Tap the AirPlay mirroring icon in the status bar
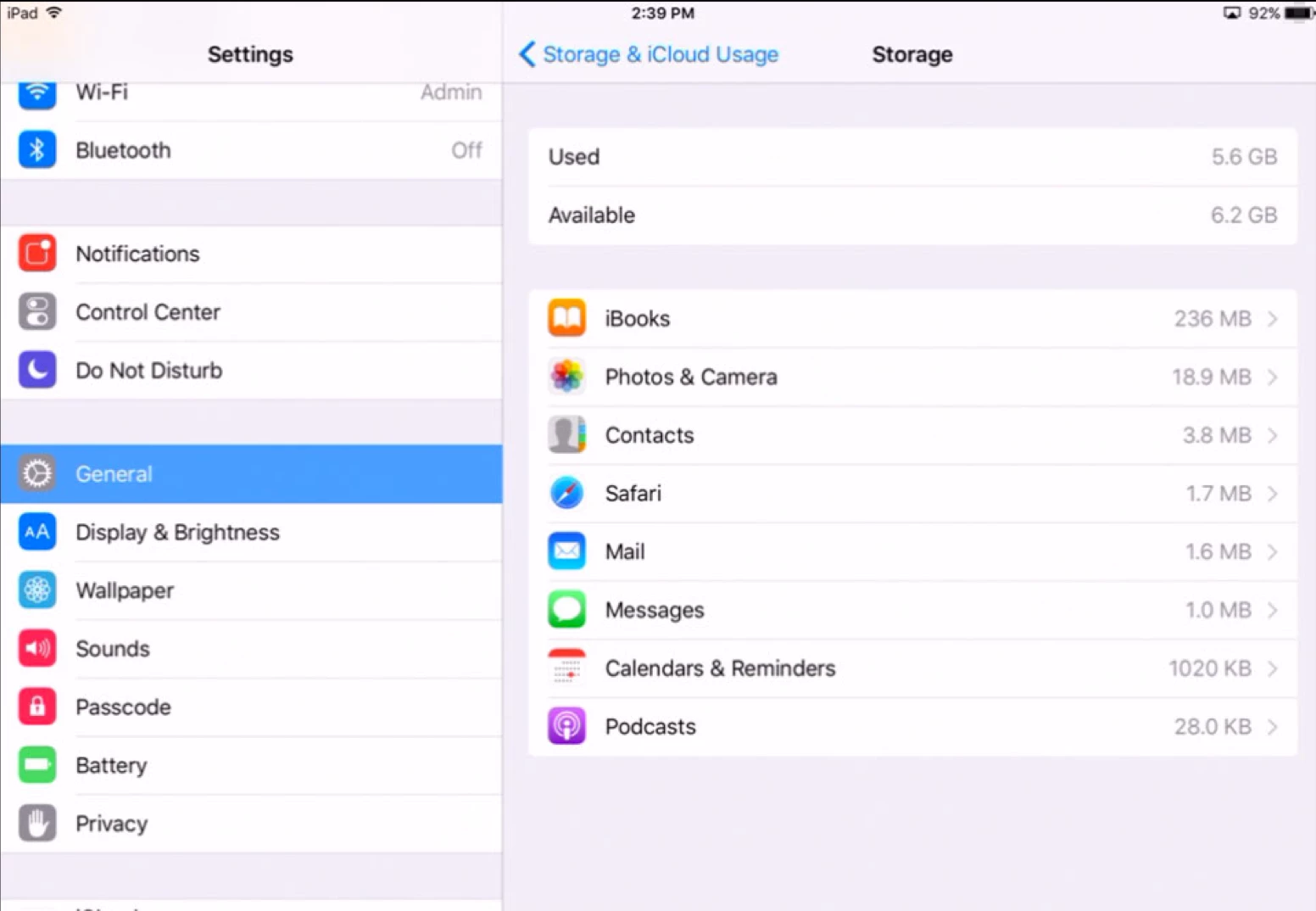Image resolution: width=1316 pixels, height=911 pixels. pos(1232,13)
